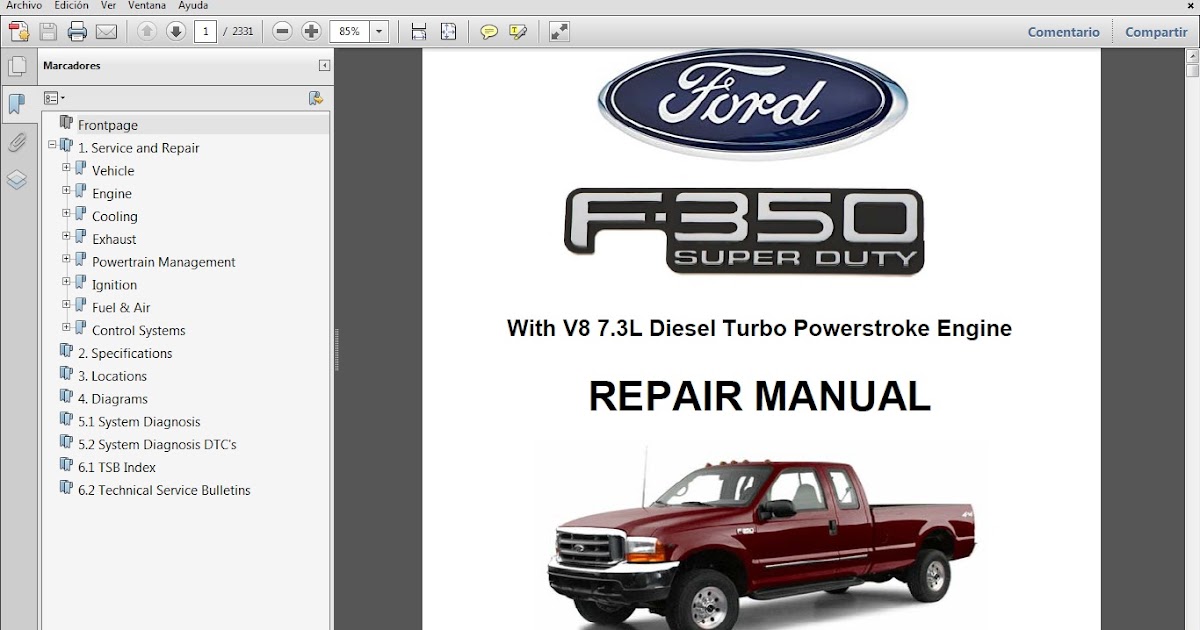1200x630 pixels.
Task: Open the attachments paperclip panel
Action: (17, 142)
